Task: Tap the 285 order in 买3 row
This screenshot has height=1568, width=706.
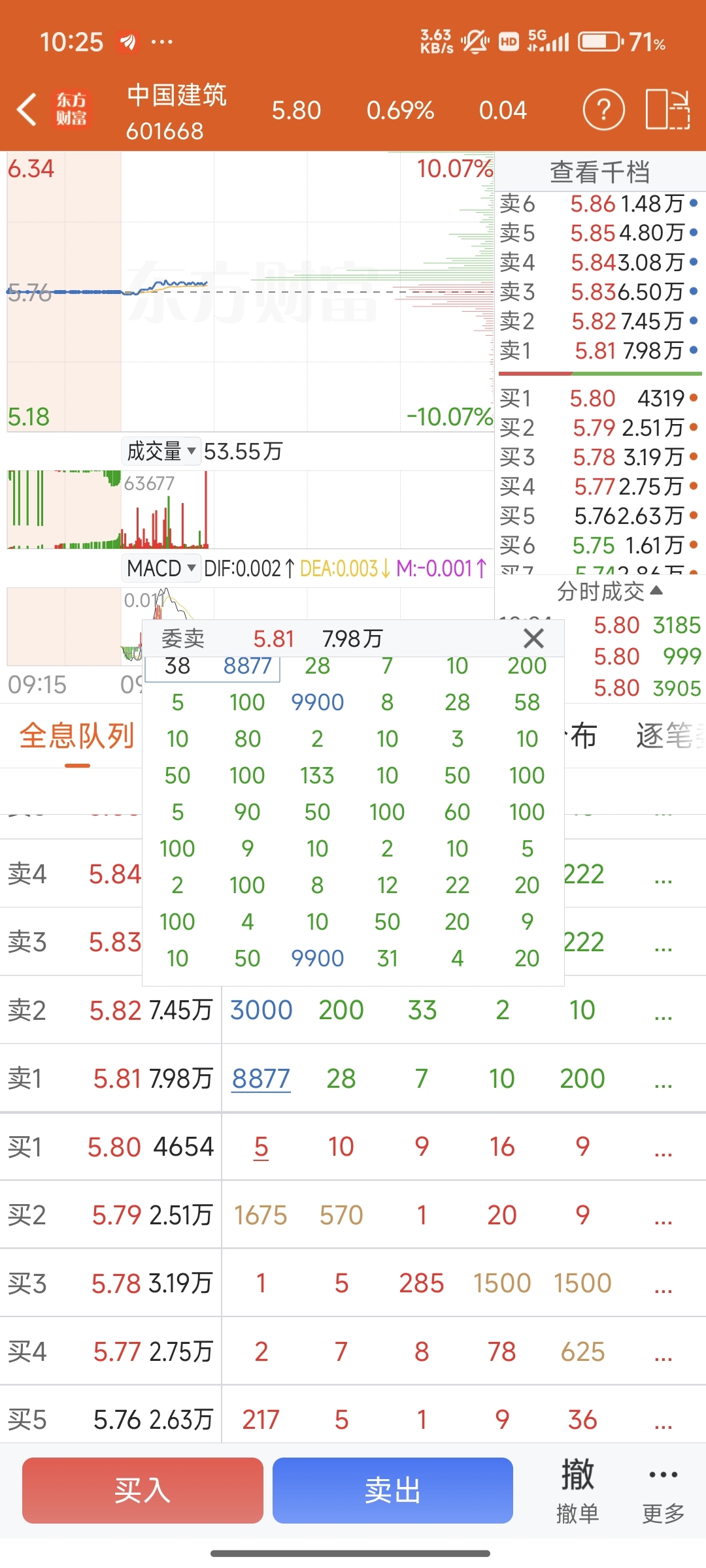Action: coord(422,1283)
